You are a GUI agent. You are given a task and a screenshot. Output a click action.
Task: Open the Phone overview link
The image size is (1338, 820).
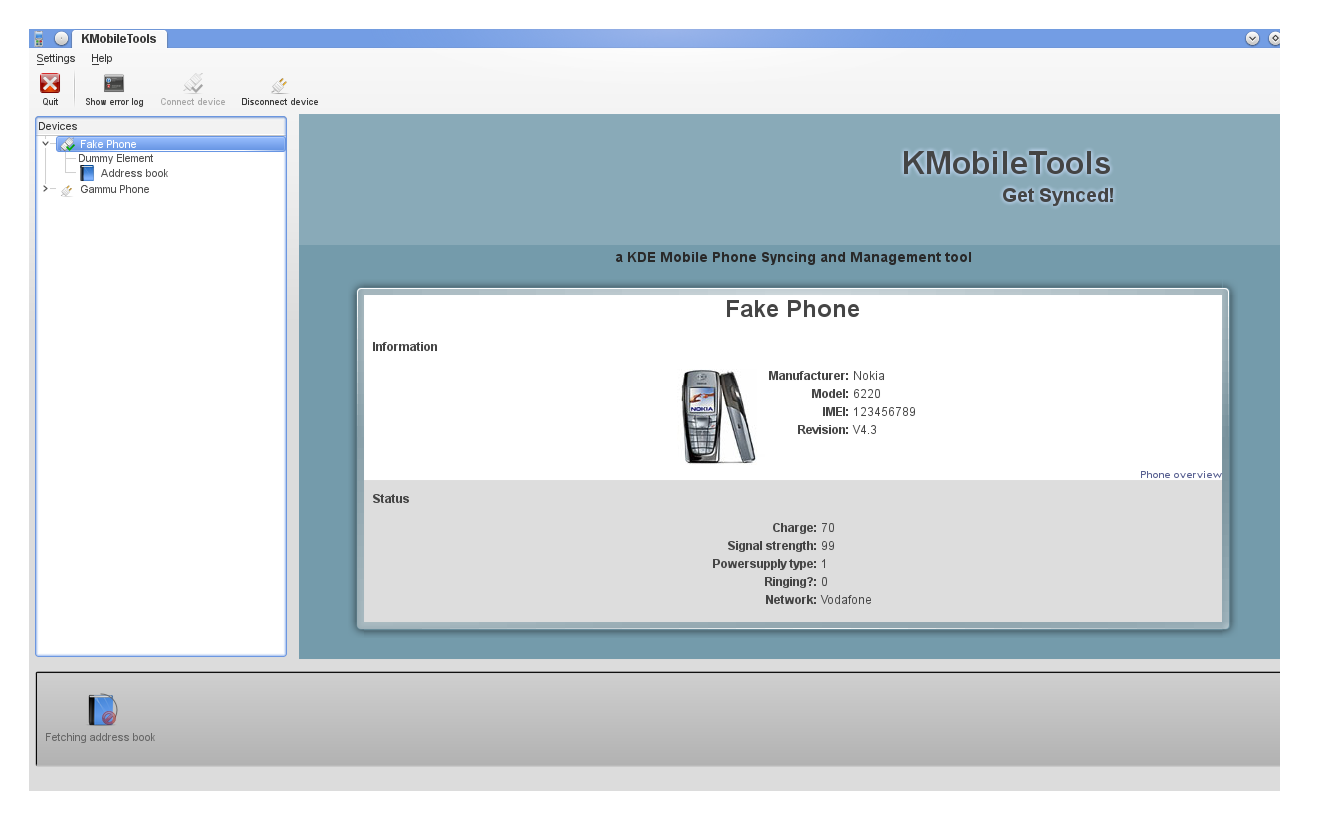1180,475
